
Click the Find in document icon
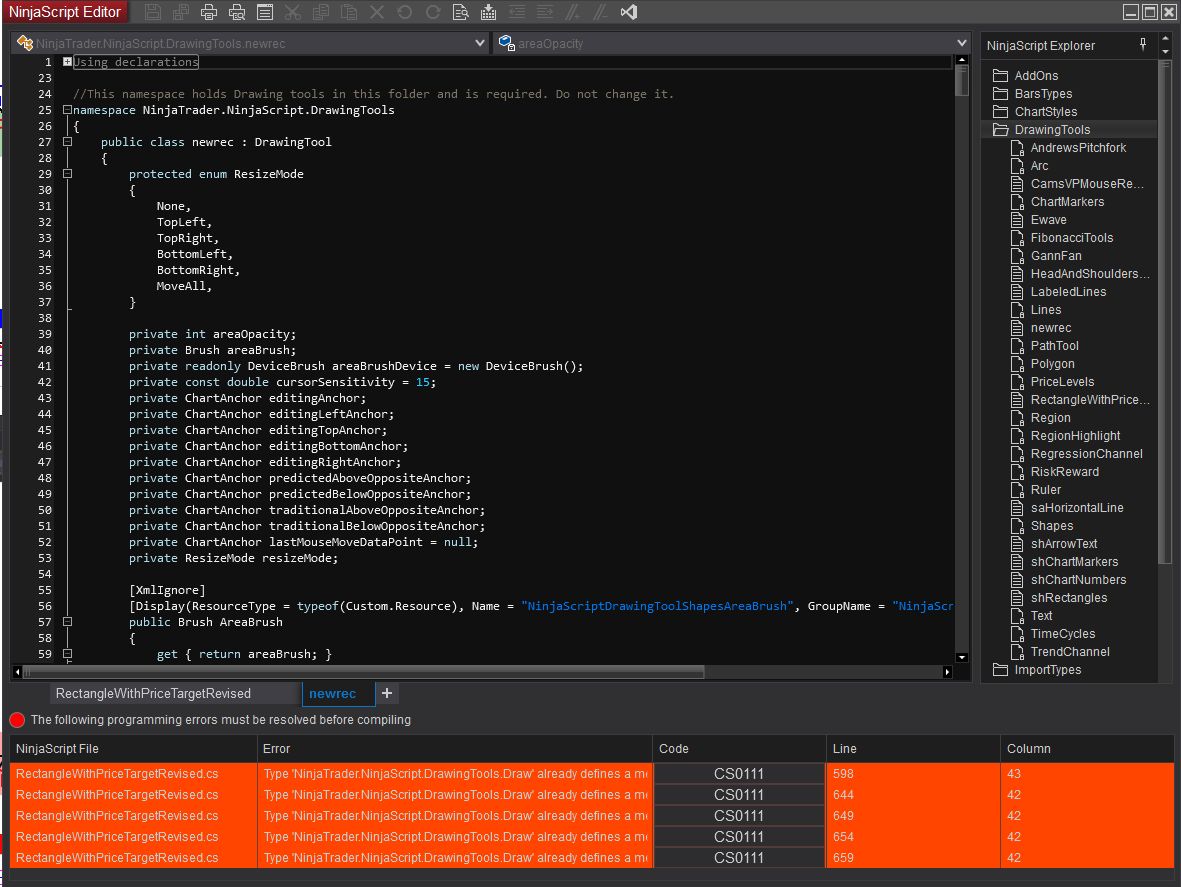[460, 12]
